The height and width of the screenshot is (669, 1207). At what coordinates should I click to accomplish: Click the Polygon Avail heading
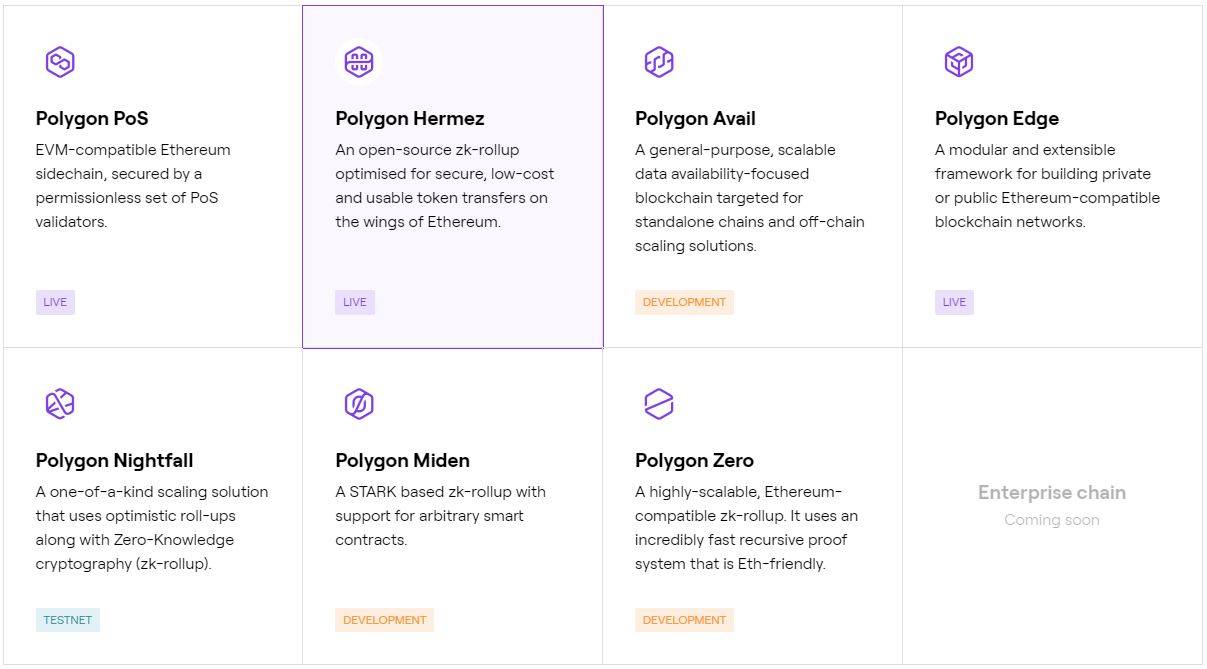[695, 118]
